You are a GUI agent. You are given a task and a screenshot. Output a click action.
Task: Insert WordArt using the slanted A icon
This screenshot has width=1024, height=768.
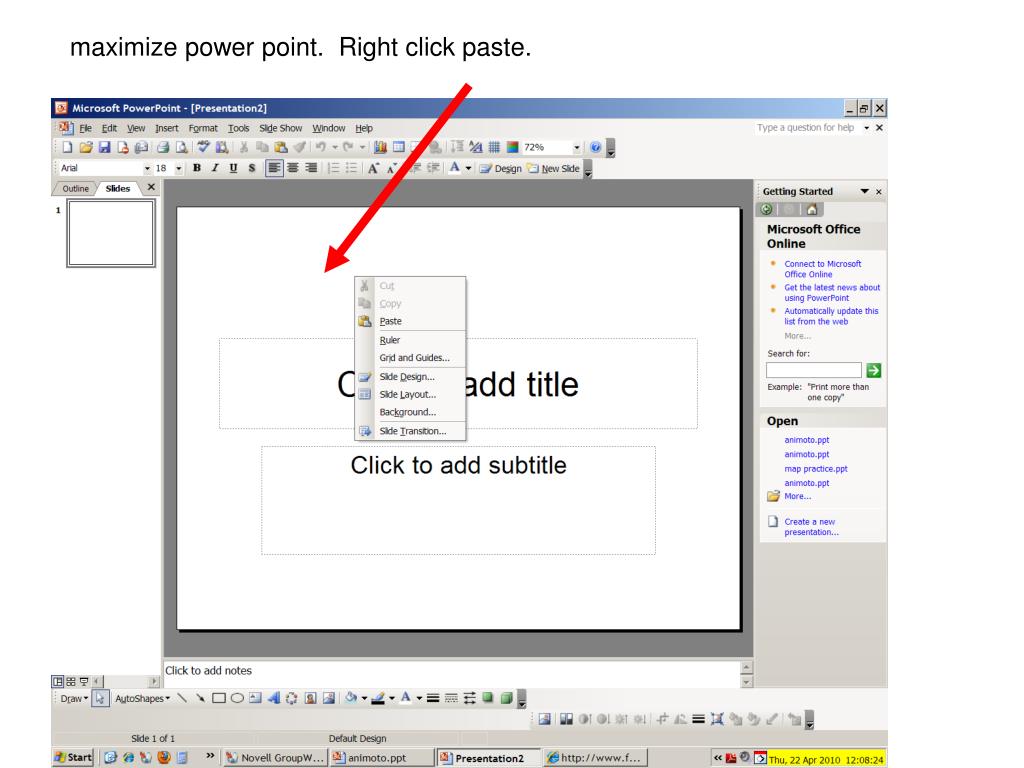click(274, 698)
